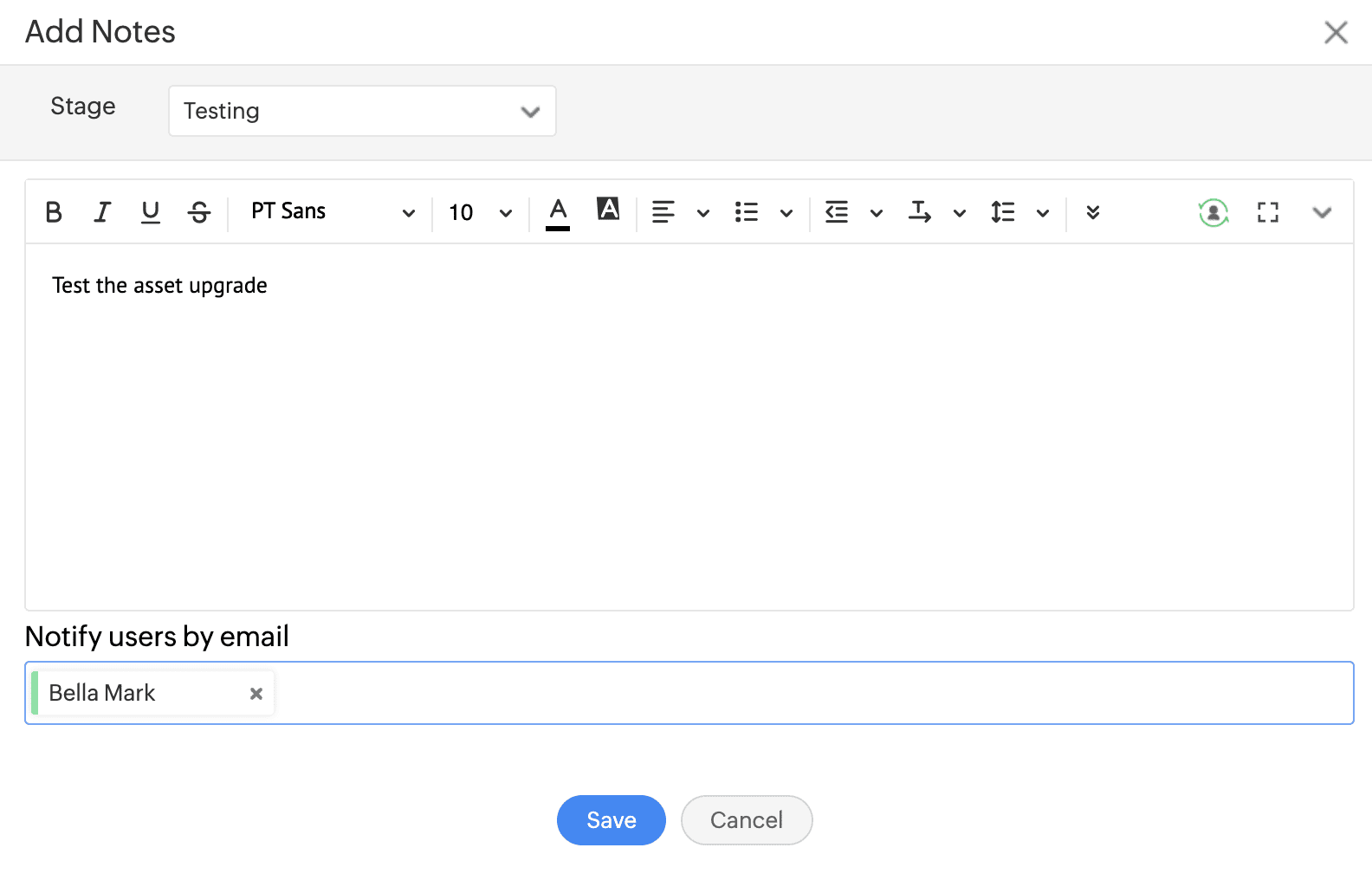Cancel adding the note

click(747, 820)
